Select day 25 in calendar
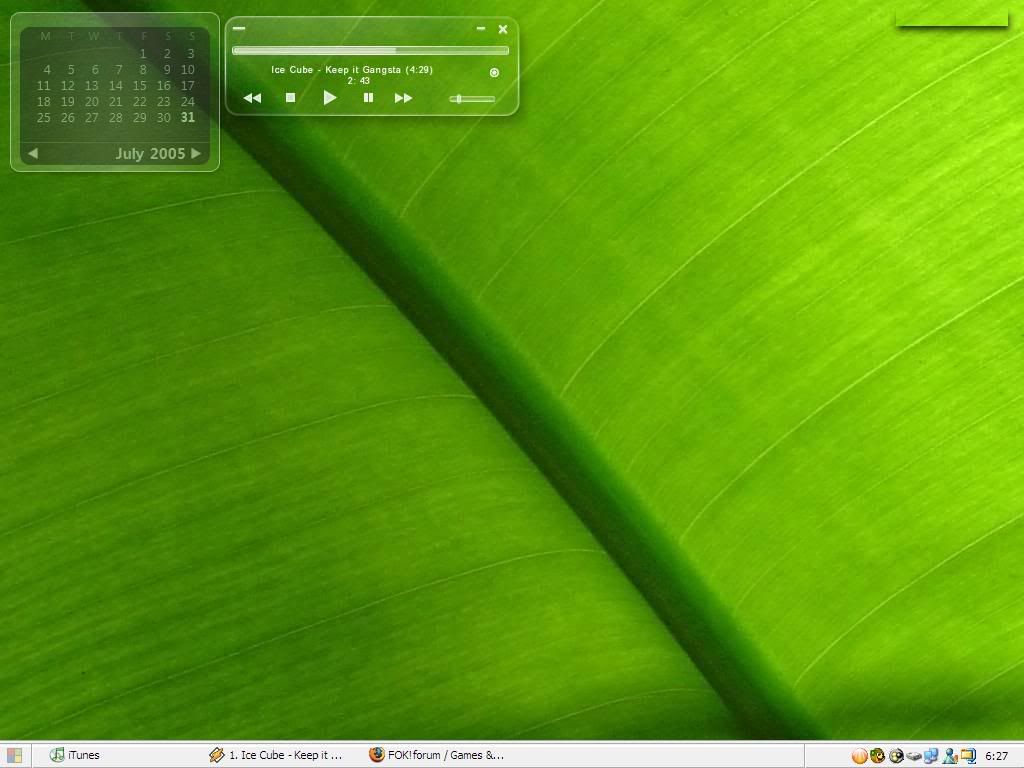 [44, 118]
